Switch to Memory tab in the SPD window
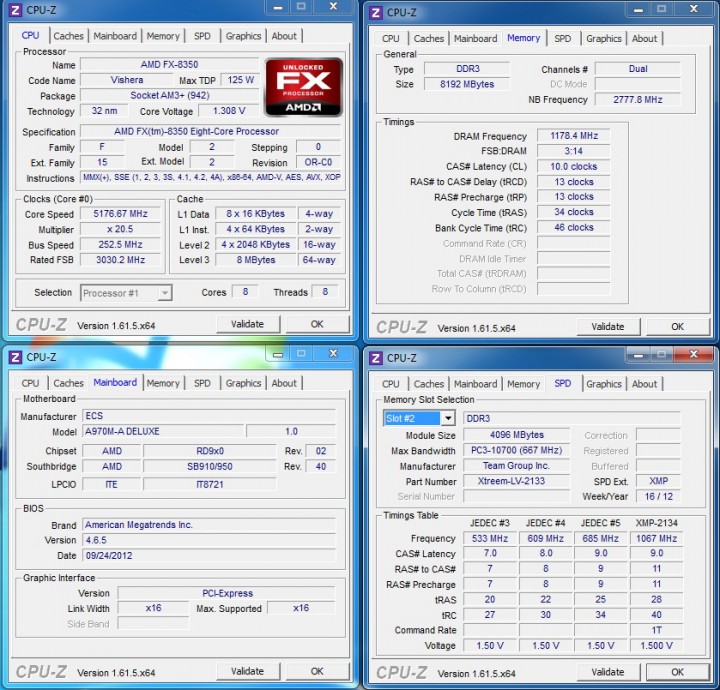The width and height of the screenshot is (720, 690). click(x=523, y=384)
